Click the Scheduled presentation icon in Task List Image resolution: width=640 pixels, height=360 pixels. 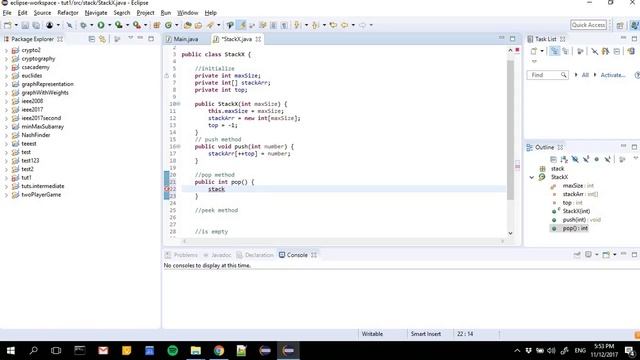coord(565,51)
